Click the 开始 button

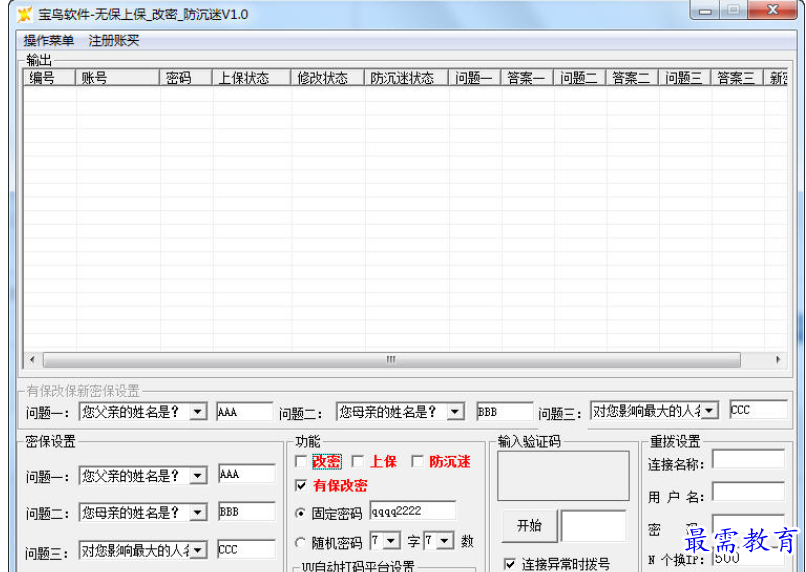(x=529, y=526)
